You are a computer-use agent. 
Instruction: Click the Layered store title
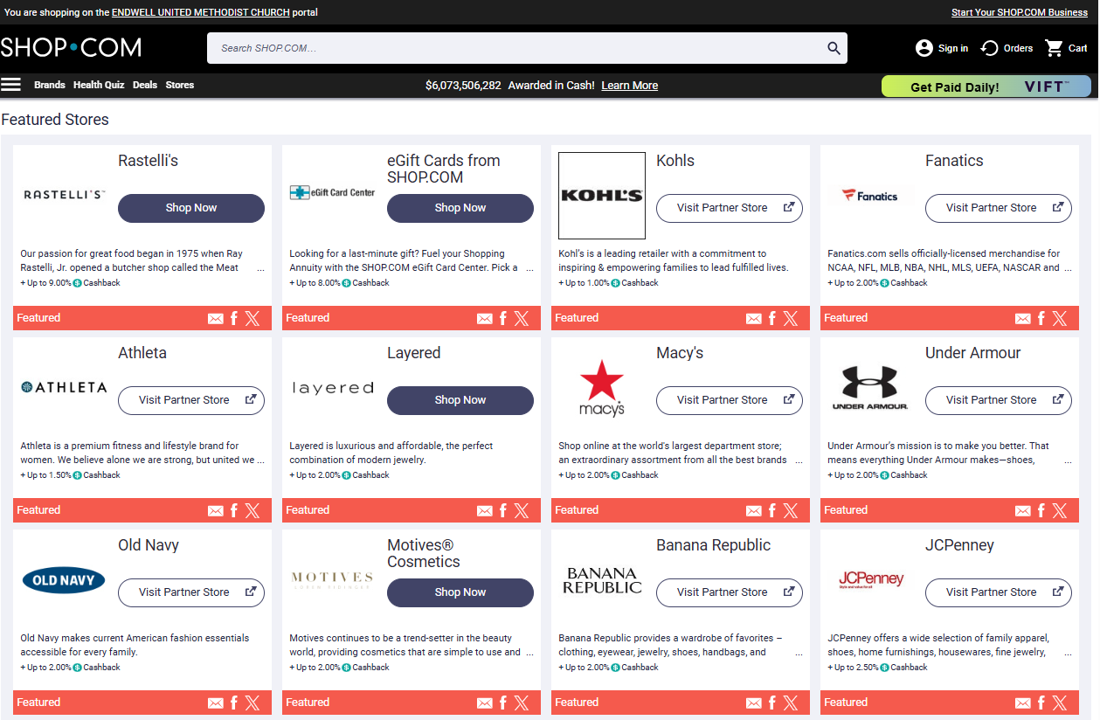point(414,353)
